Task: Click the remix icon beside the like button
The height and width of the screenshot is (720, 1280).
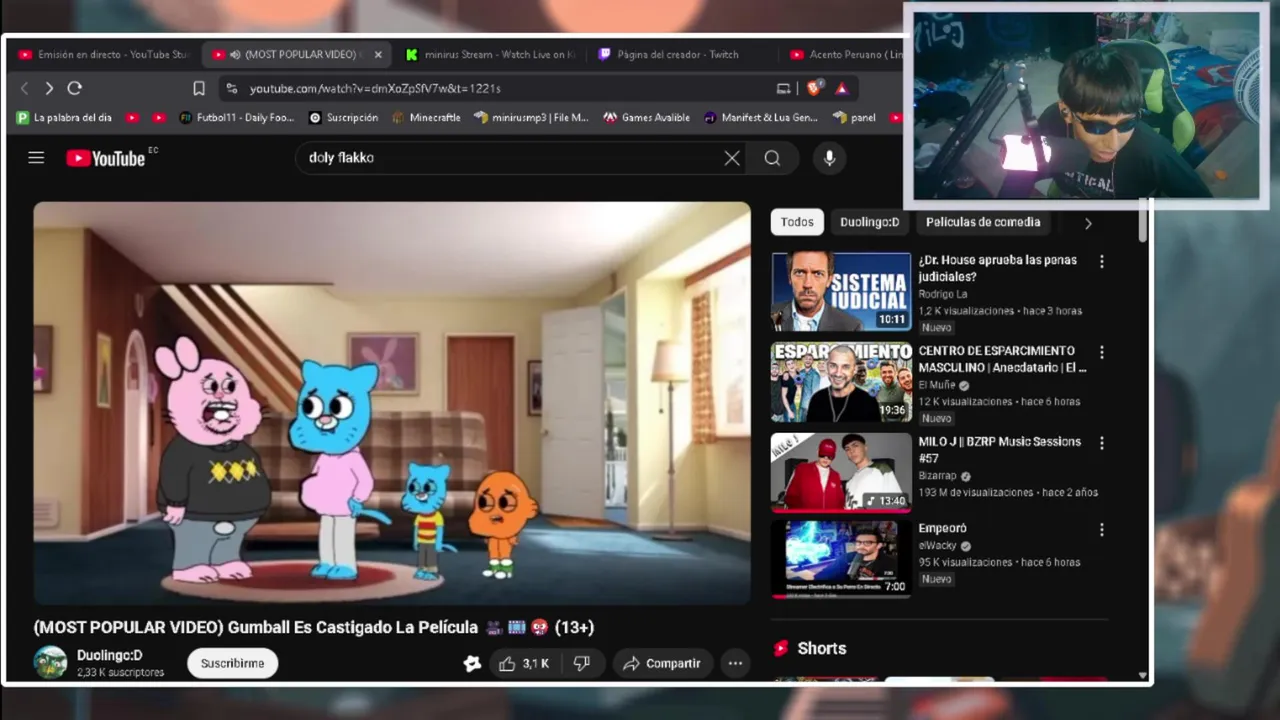Action: coord(472,663)
